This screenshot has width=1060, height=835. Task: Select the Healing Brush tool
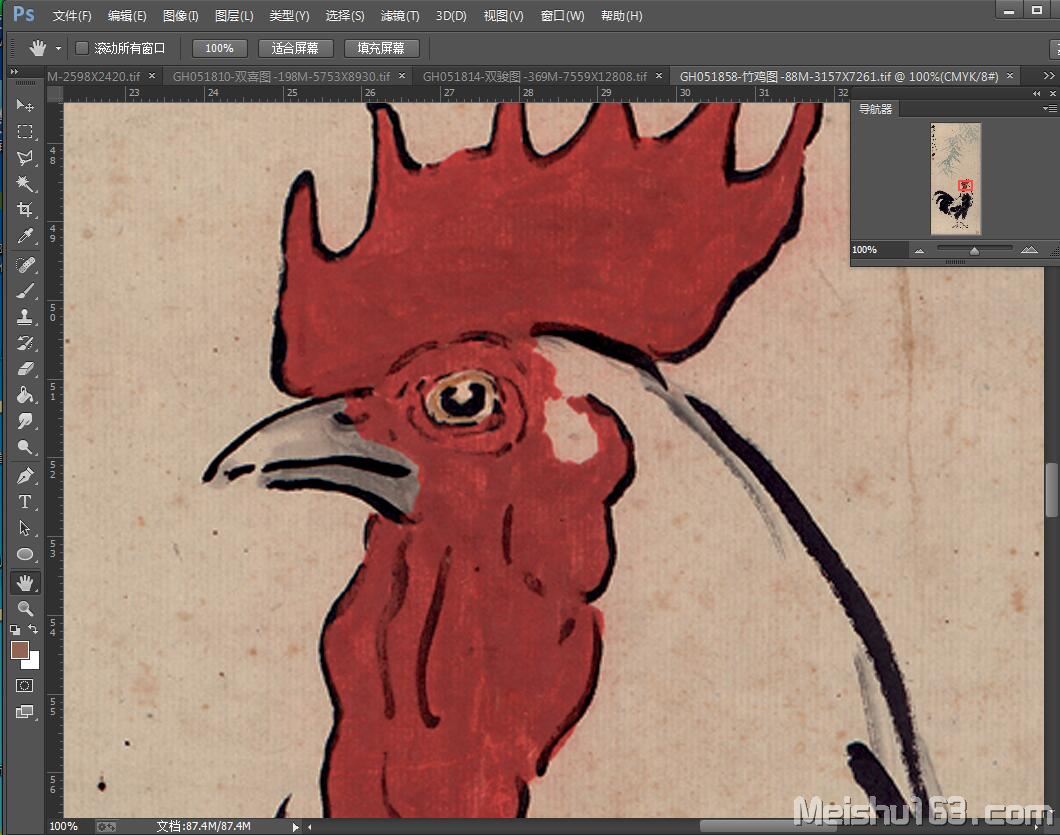pyautogui.click(x=25, y=265)
